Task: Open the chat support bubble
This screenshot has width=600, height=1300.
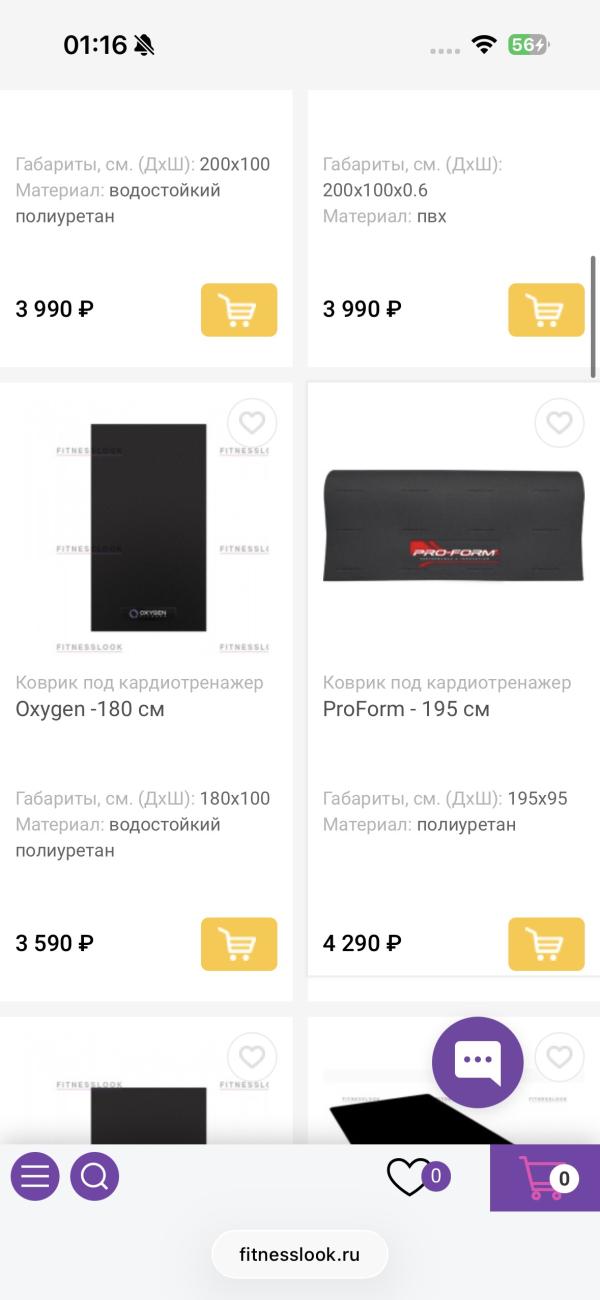Action: 477,1063
